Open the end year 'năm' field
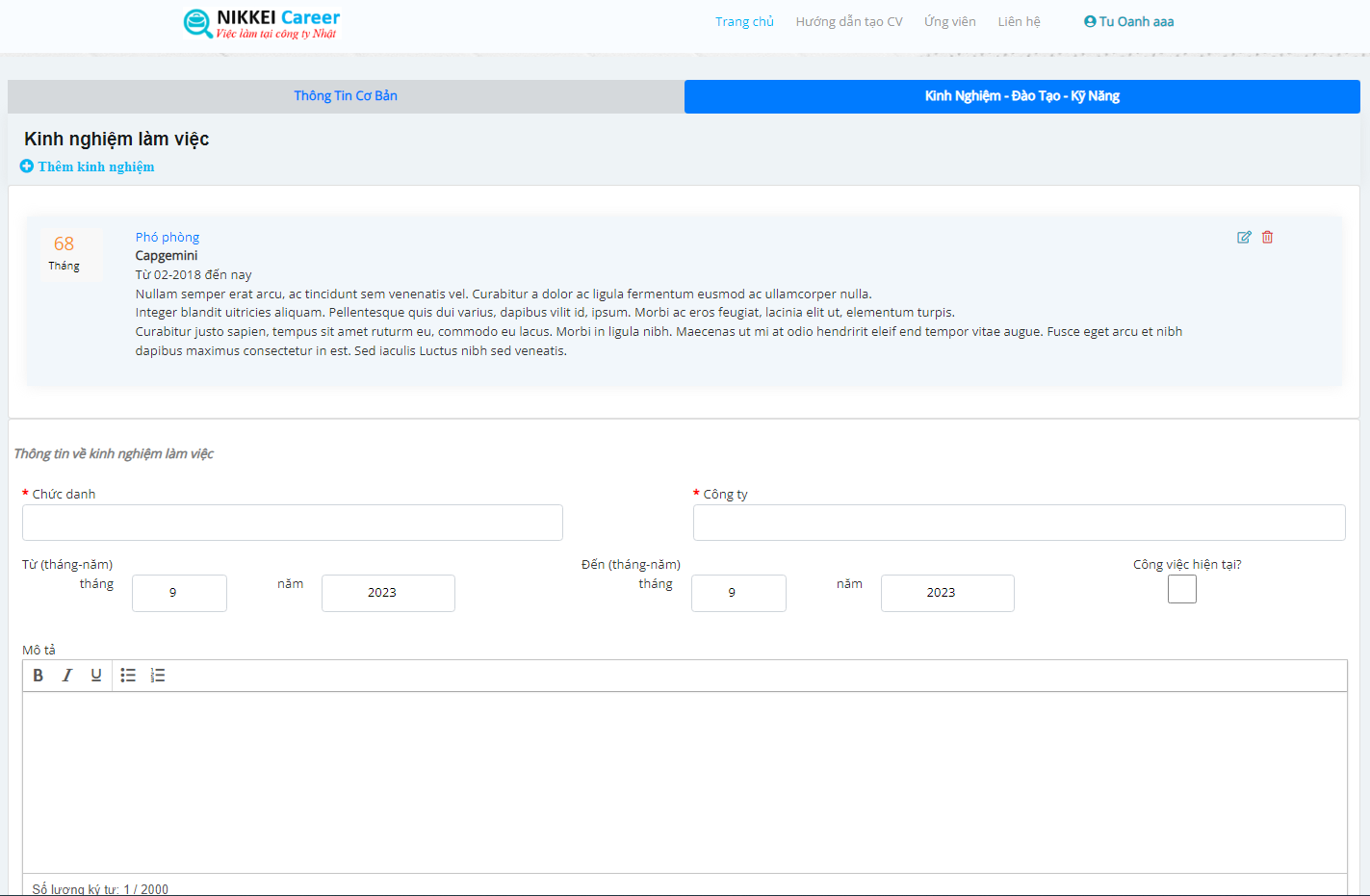Screen dimensions: 1370x896 point(947,593)
